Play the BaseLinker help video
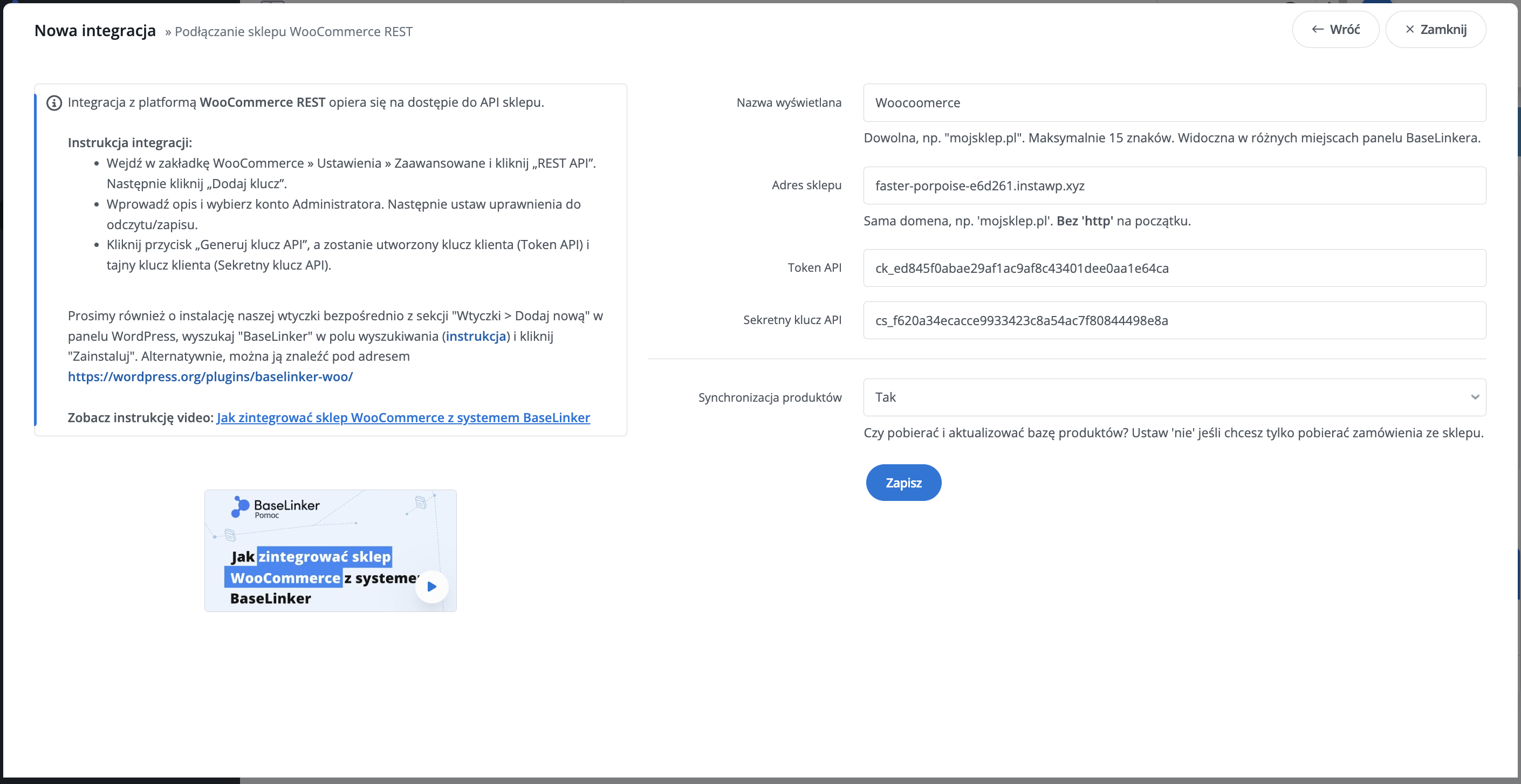Screen dimensions: 1521x784 tap(431, 587)
